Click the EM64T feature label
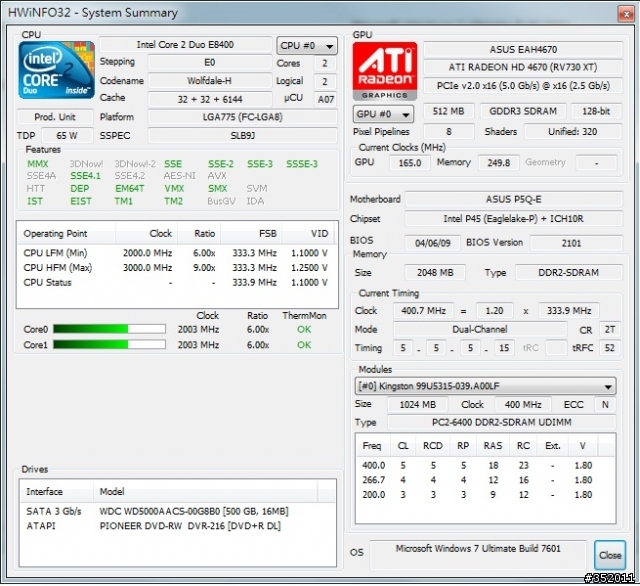The height and width of the screenshot is (586, 640). [x=130, y=189]
